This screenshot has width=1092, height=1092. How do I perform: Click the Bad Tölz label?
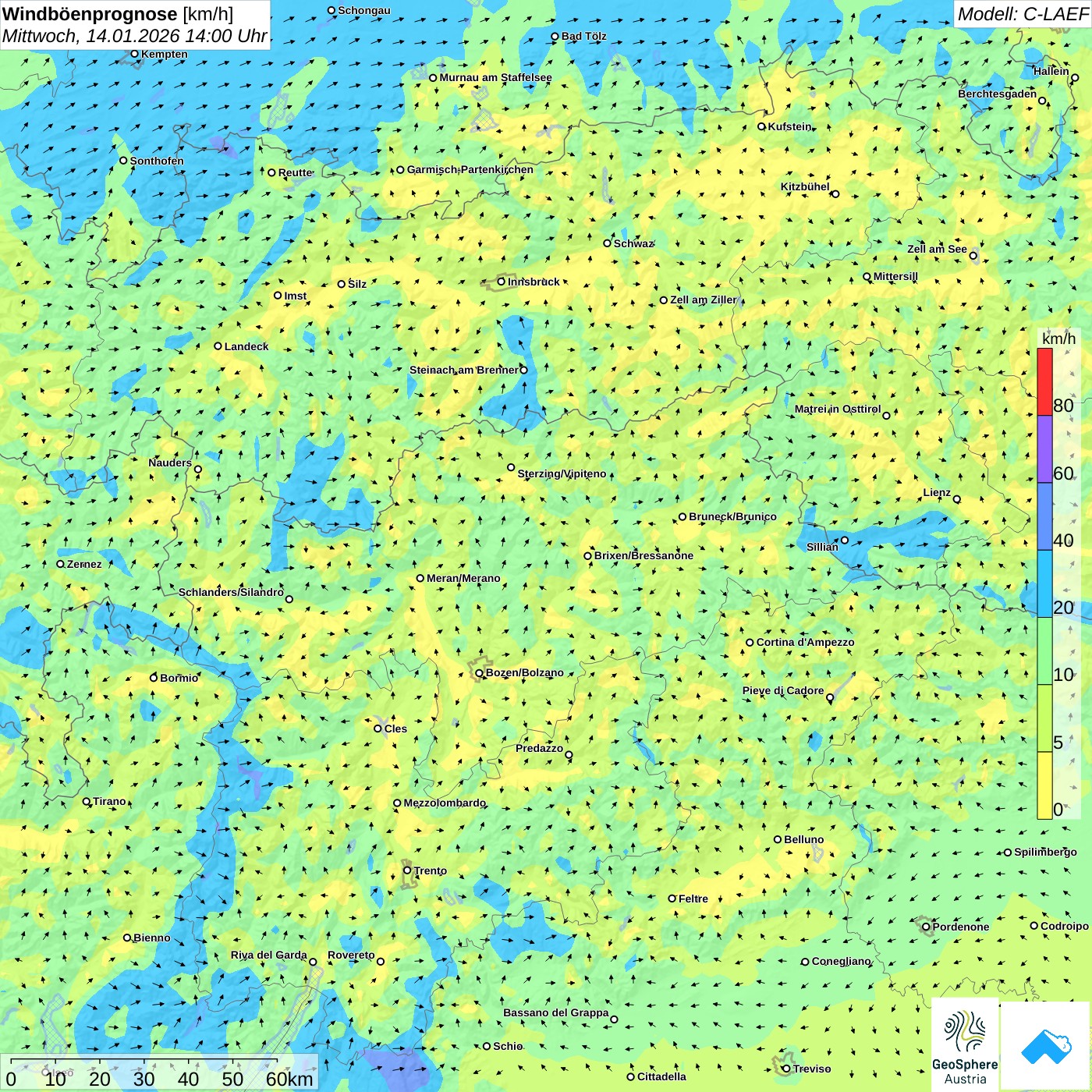point(583,36)
